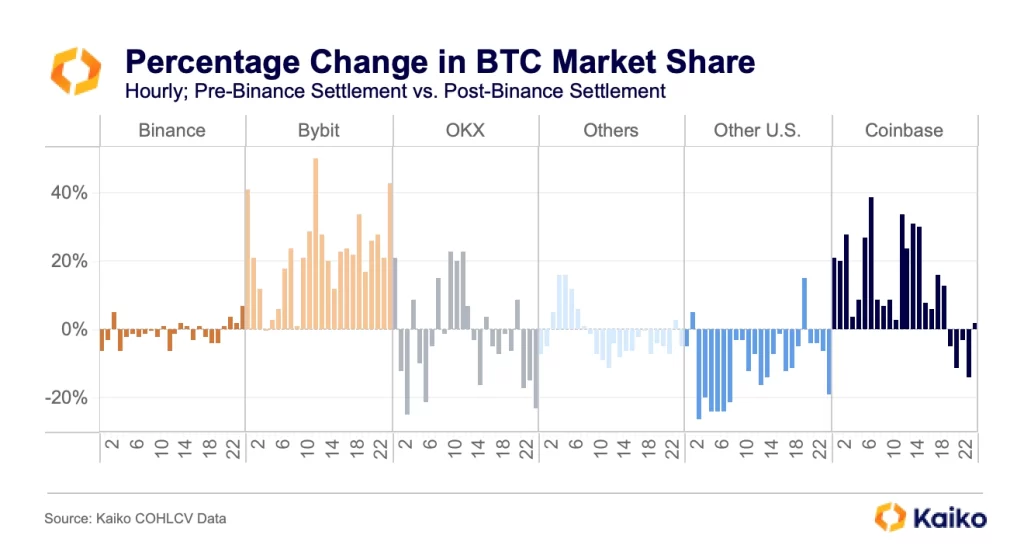Select the Others panel header
The height and width of the screenshot is (559, 1024).
(x=610, y=130)
